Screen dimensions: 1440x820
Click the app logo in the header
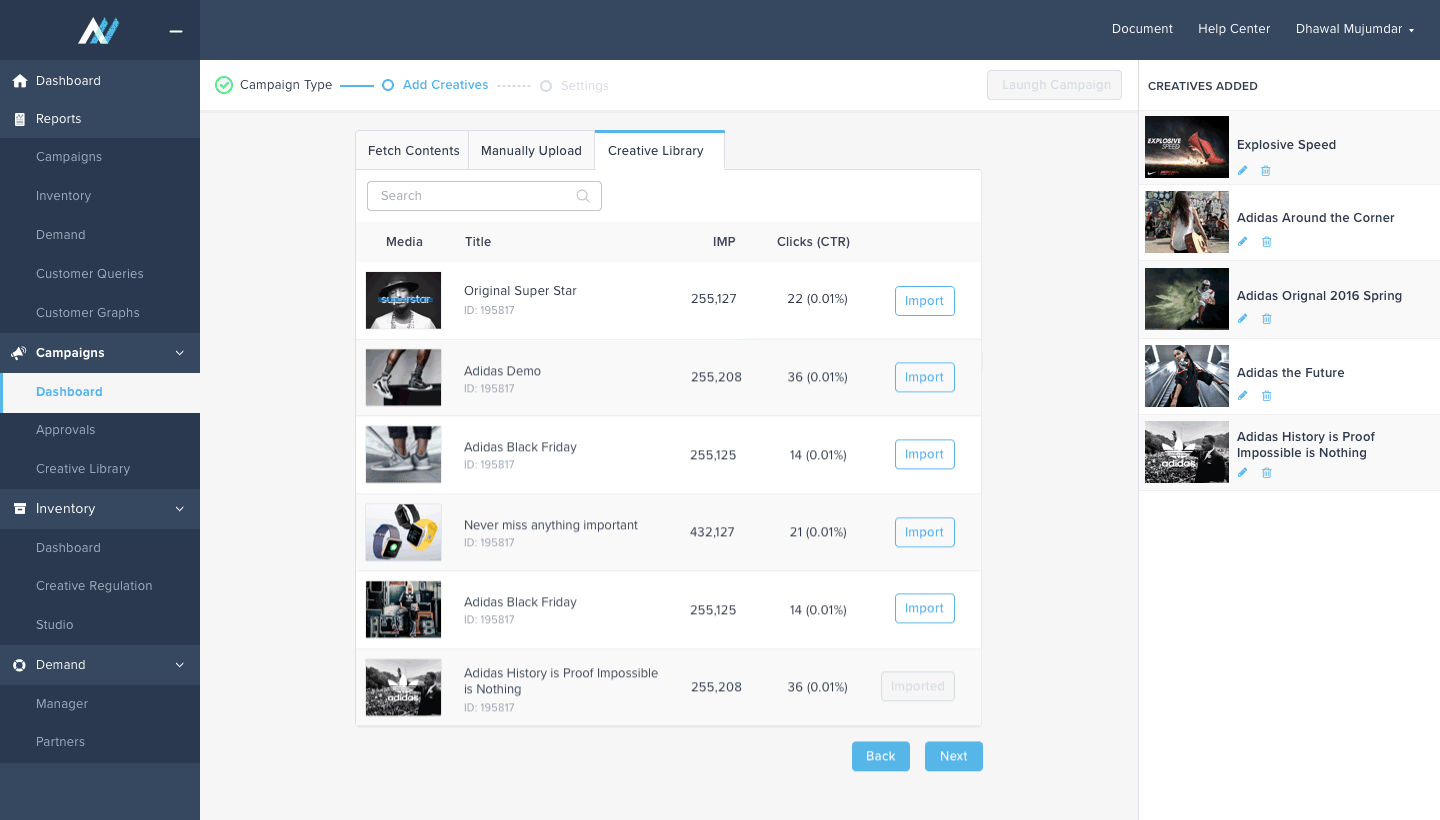[99, 31]
